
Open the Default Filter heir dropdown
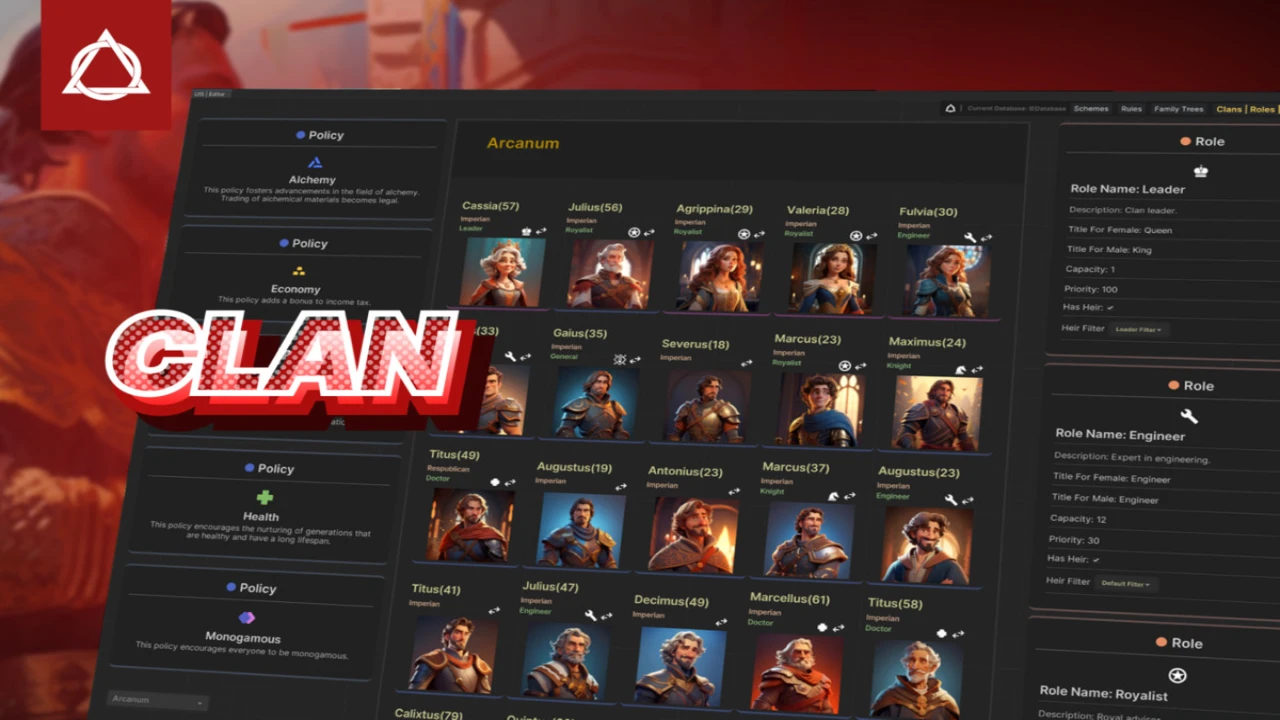click(x=1125, y=583)
